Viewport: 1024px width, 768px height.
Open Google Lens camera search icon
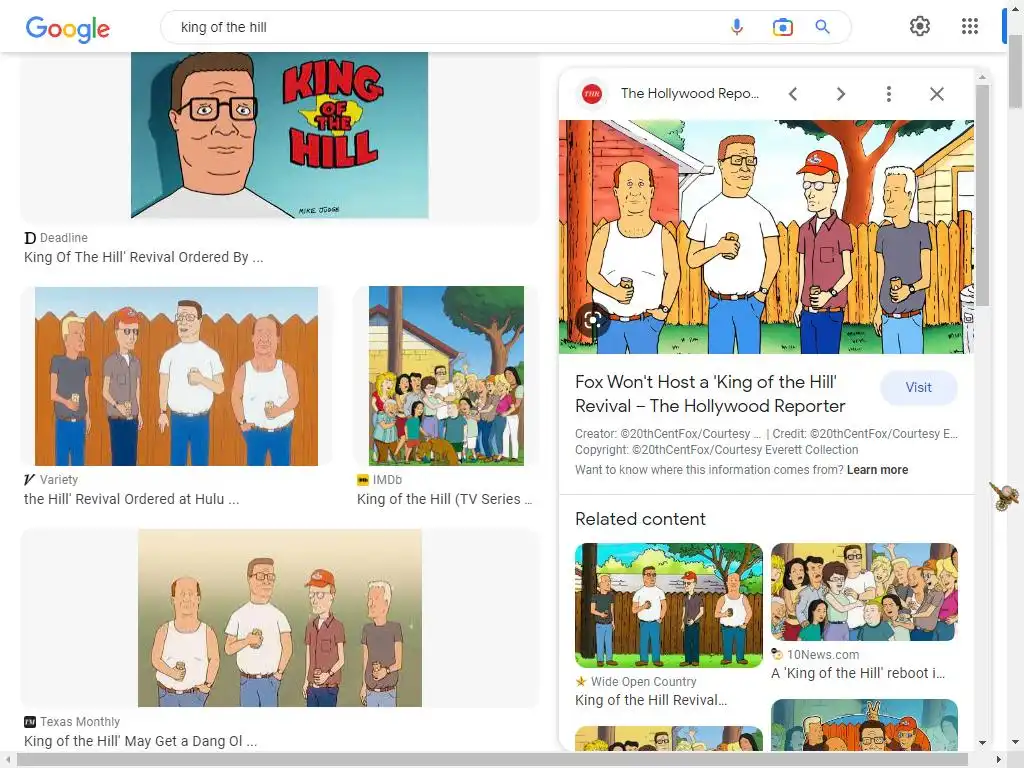coord(782,27)
